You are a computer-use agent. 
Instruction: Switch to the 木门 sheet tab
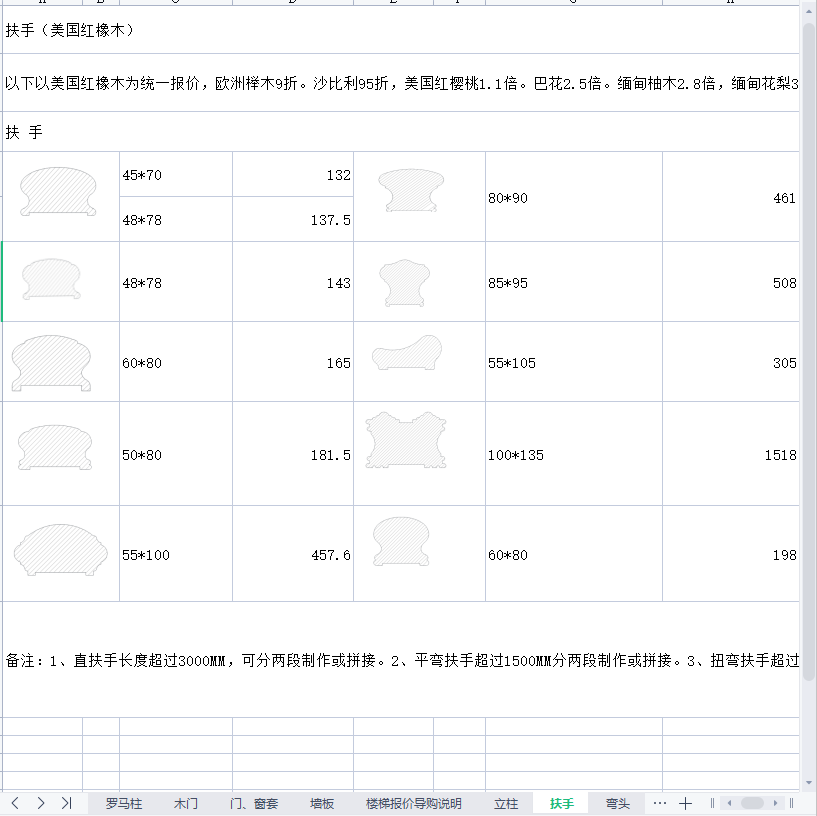[x=186, y=803]
